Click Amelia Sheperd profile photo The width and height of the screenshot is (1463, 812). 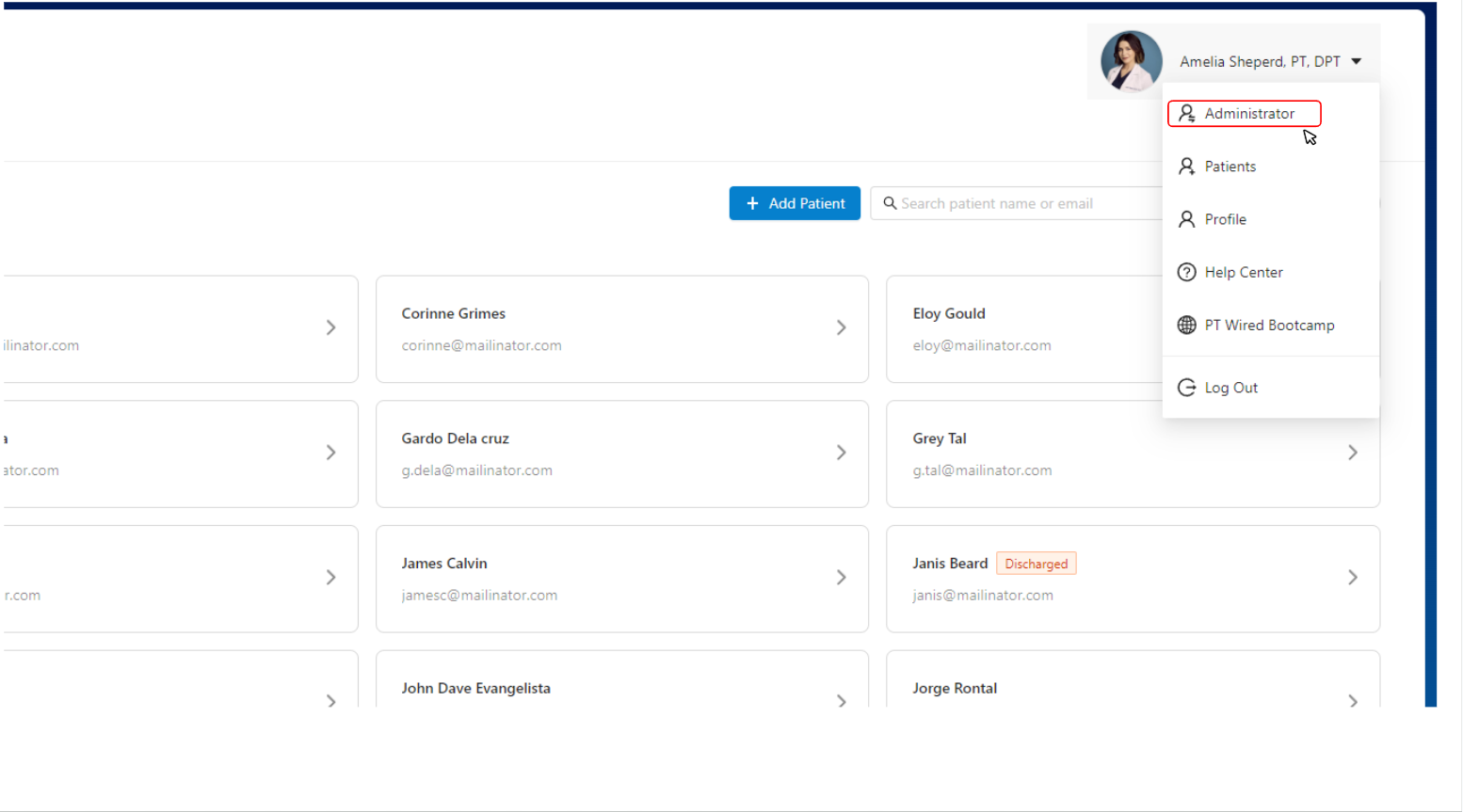pos(1131,61)
